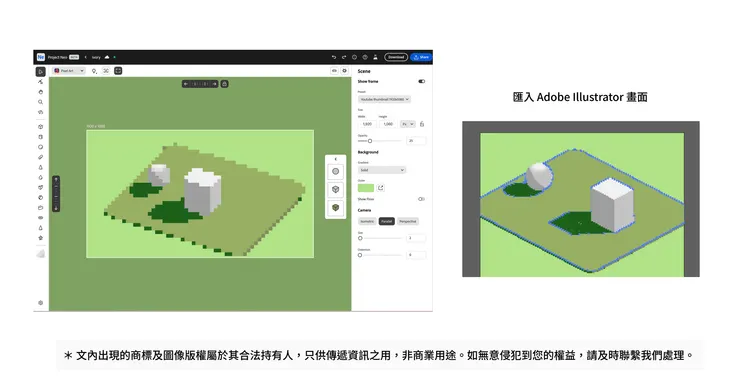Click the Opacity value field

coord(416,141)
